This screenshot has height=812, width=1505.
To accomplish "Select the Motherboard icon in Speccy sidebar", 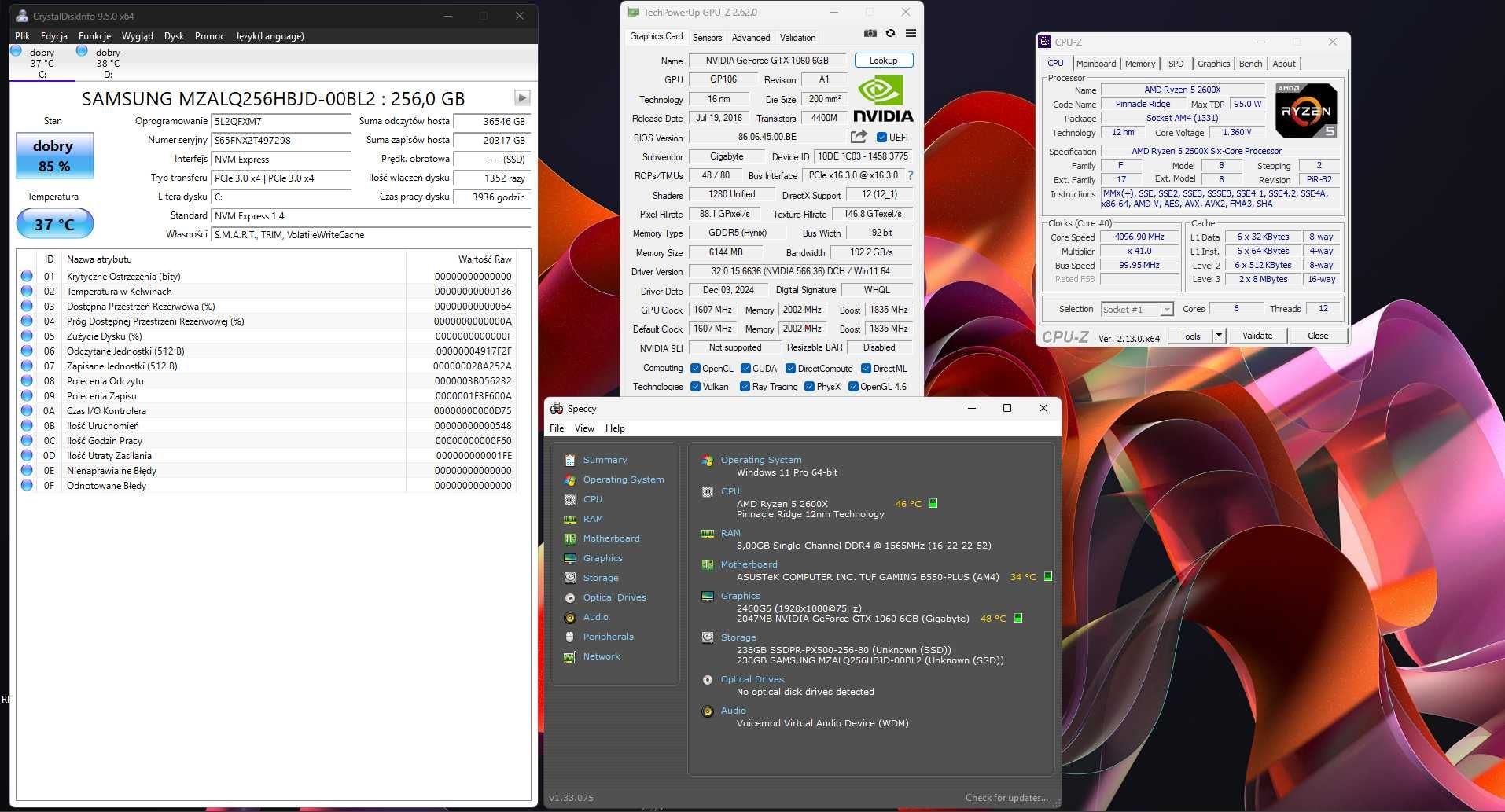I will coord(570,538).
